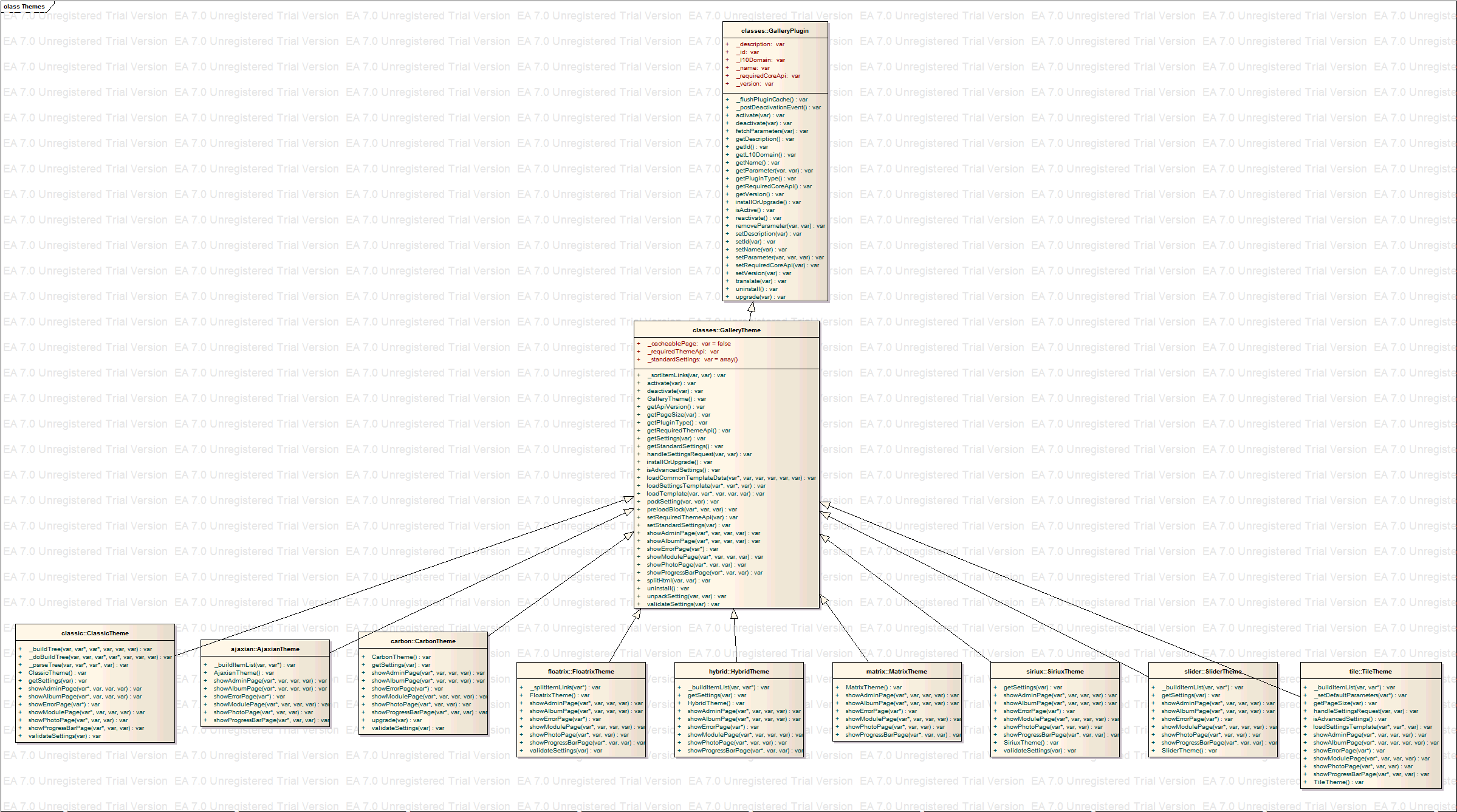
Task: Select the loadCommonTemplateData operation
Action: (x=731, y=478)
